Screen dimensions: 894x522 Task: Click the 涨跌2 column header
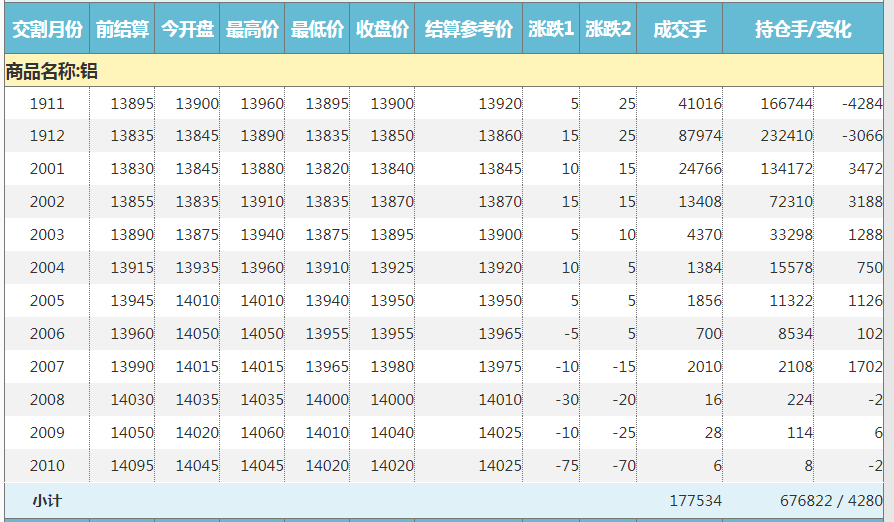click(x=608, y=30)
